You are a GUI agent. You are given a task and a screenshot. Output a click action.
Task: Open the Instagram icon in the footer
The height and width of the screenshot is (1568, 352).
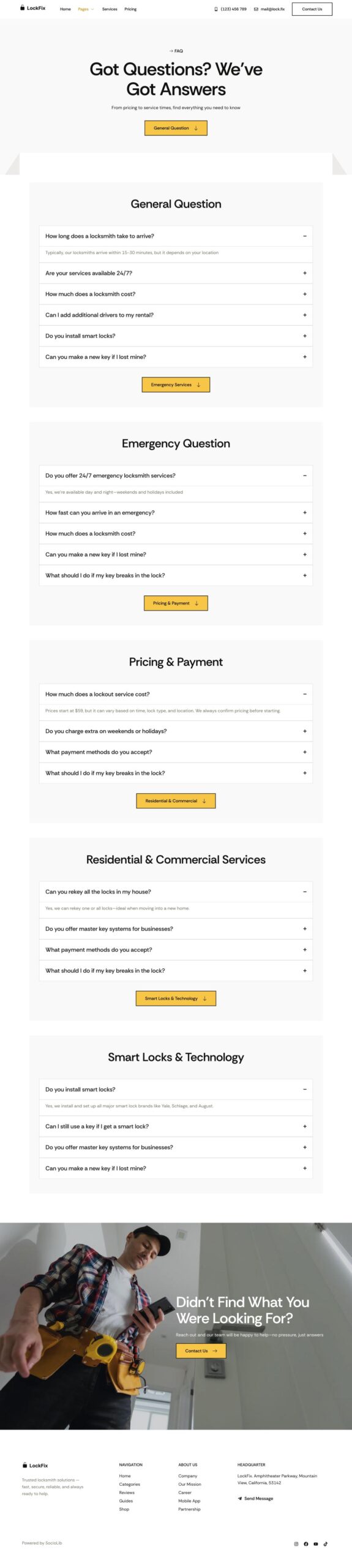pos(296,1544)
